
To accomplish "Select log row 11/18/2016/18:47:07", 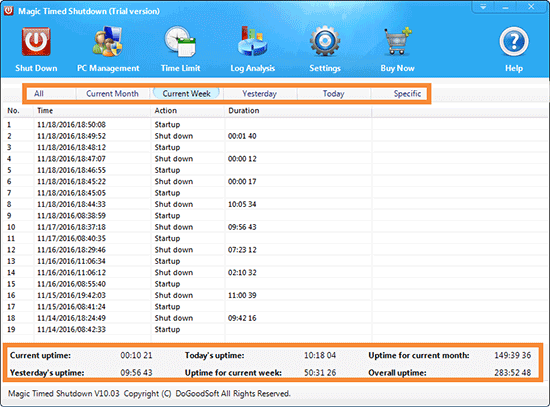I will pos(275,159).
